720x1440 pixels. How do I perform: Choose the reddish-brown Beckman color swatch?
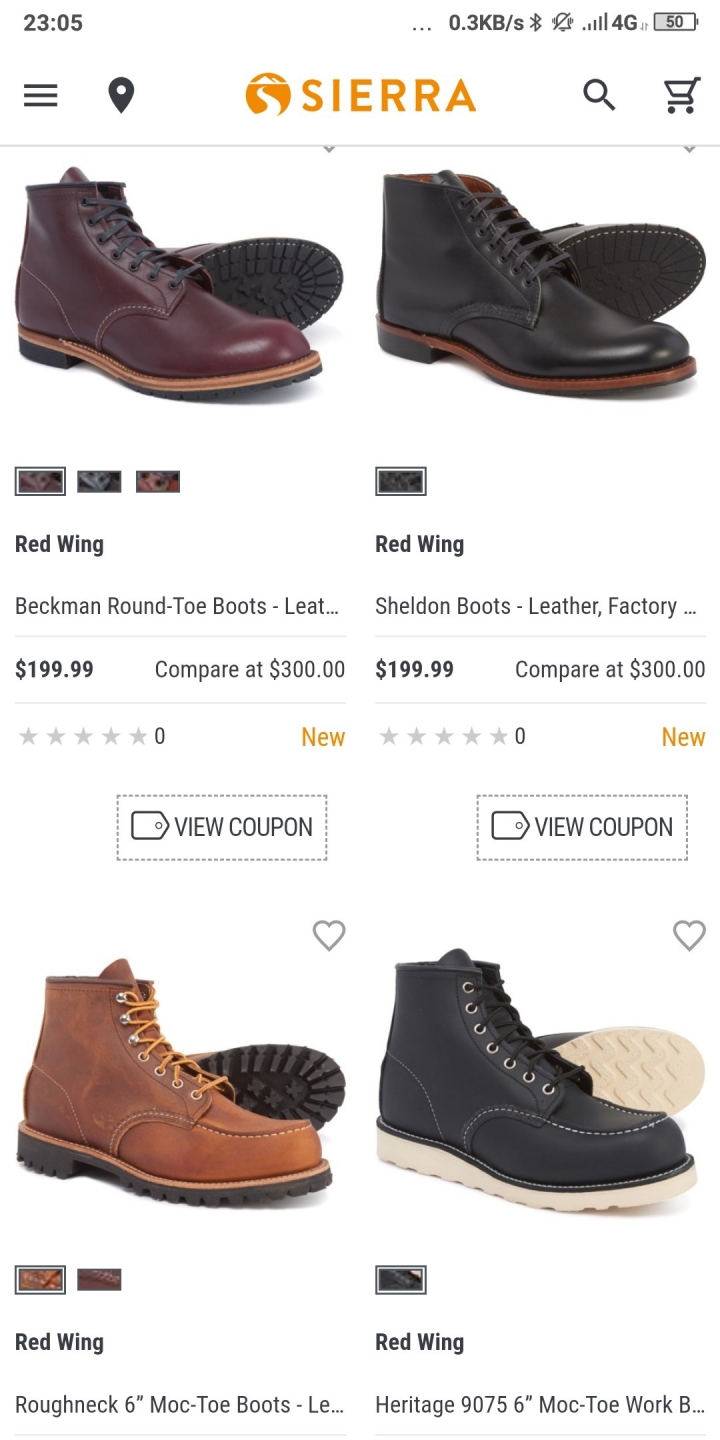(158, 482)
